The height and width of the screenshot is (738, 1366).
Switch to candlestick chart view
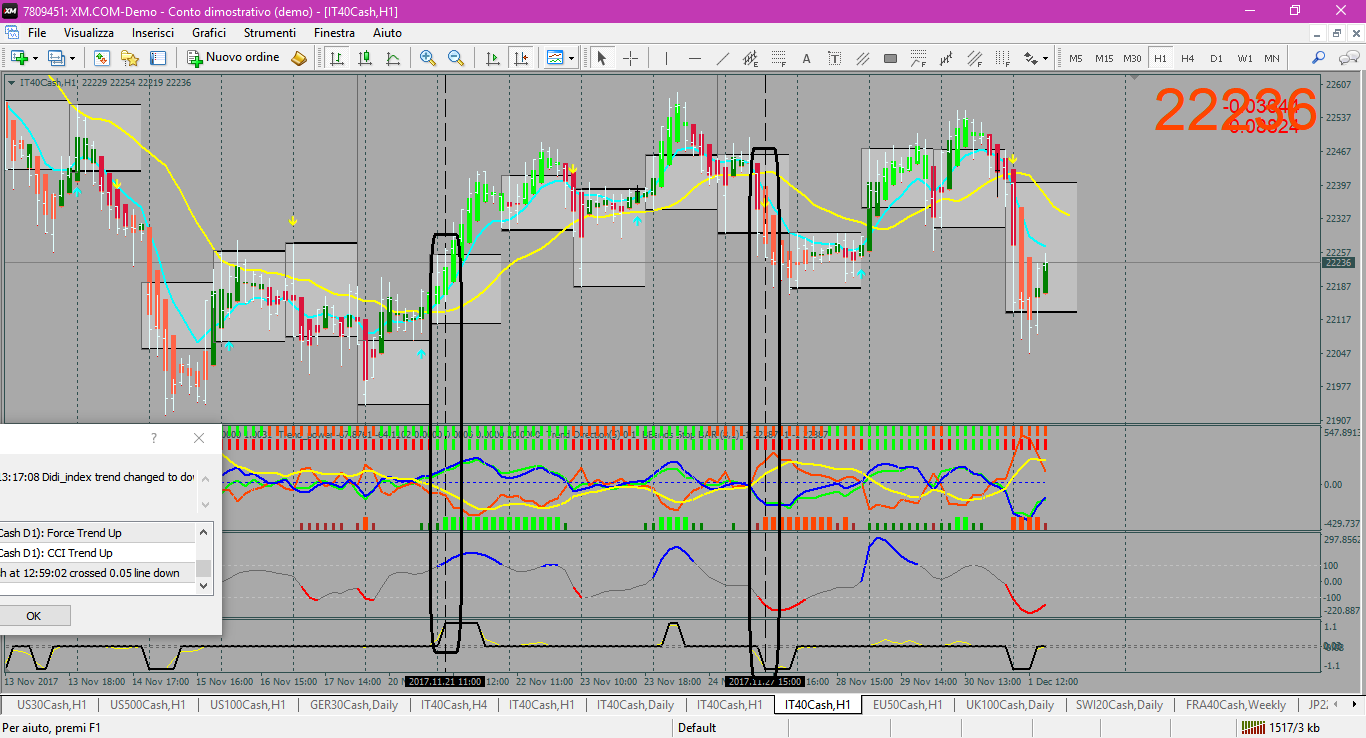tap(365, 58)
